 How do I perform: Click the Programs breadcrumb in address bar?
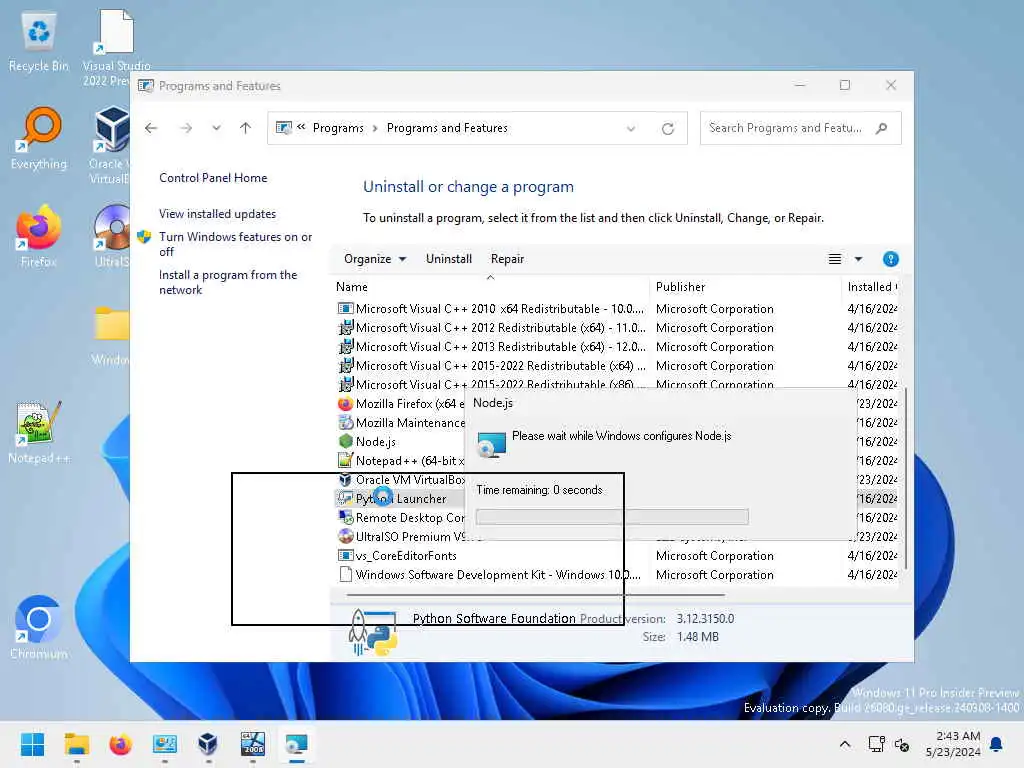click(338, 128)
